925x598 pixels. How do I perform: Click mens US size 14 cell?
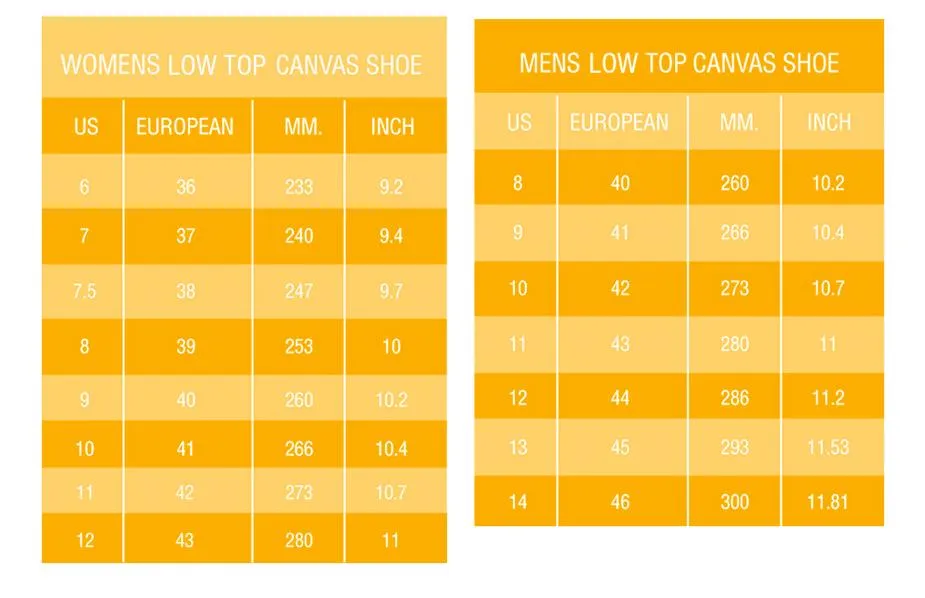(518, 502)
